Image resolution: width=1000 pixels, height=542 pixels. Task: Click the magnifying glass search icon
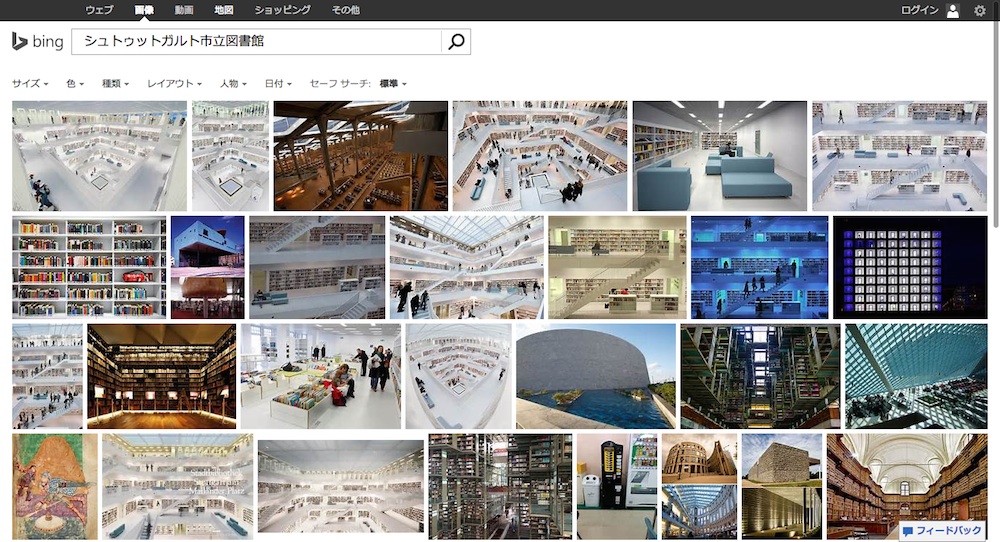click(456, 42)
